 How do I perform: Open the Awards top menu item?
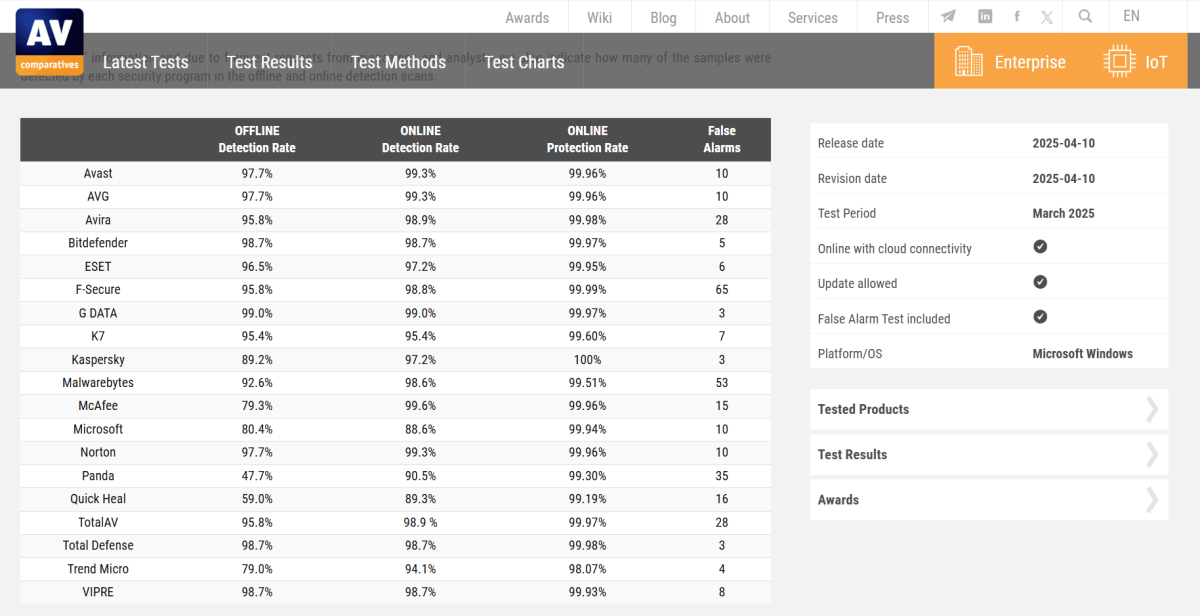[527, 18]
